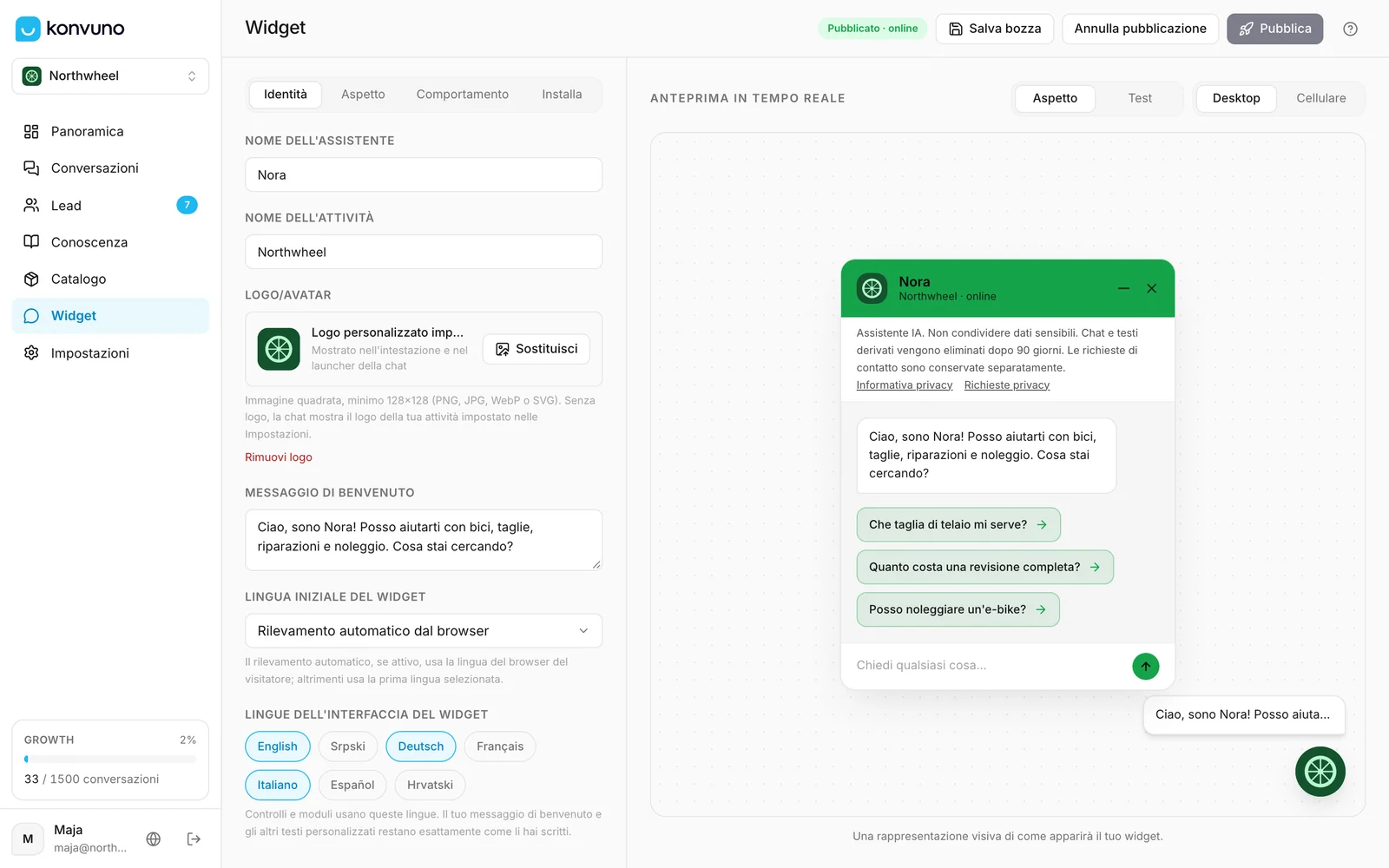The height and width of the screenshot is (868, 1389).
Task: Open Conoscenza book icon
Action: 31,242
